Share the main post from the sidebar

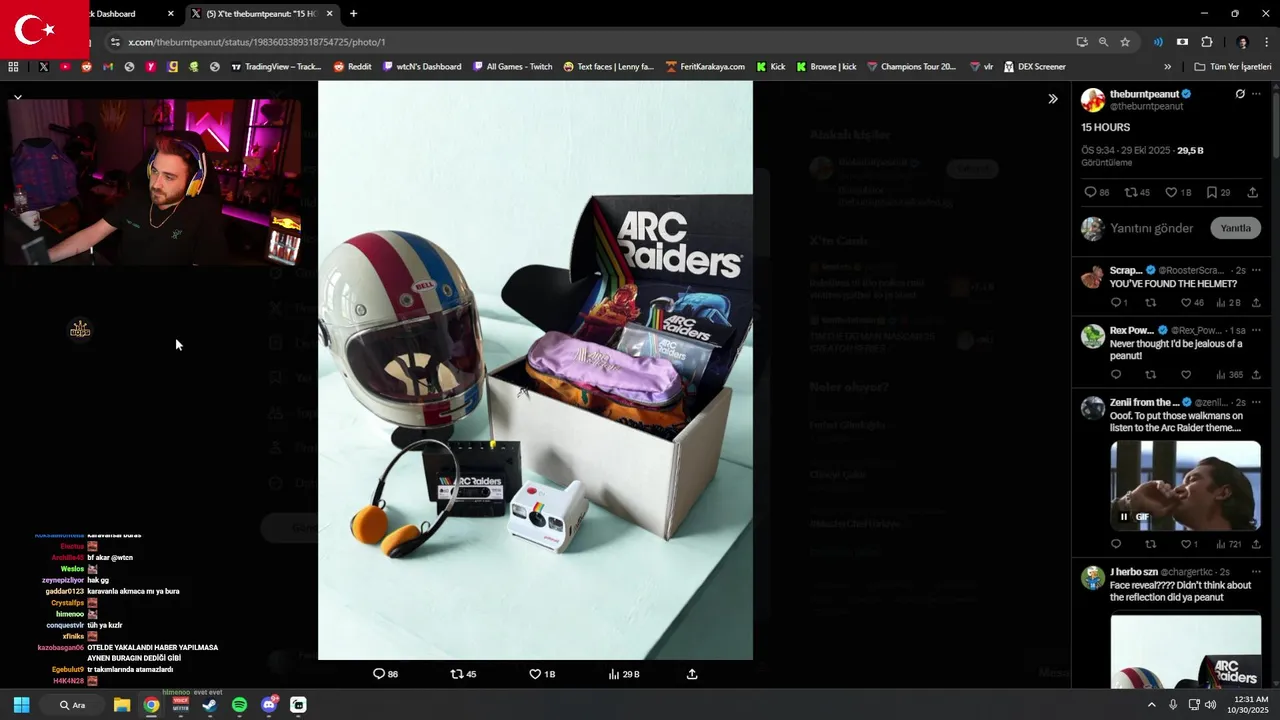pos(1252,192)
